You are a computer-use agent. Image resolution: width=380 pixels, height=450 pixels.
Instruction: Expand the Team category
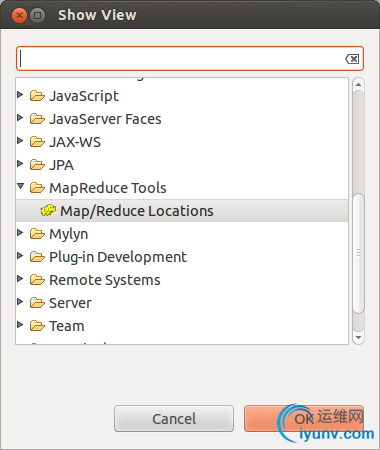tap(20, 325)
